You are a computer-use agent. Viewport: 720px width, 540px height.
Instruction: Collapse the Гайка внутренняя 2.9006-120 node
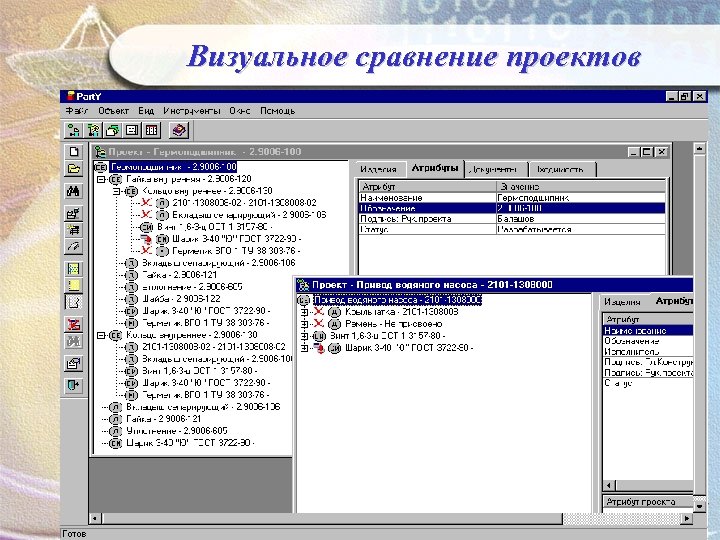tap(101, 179)
